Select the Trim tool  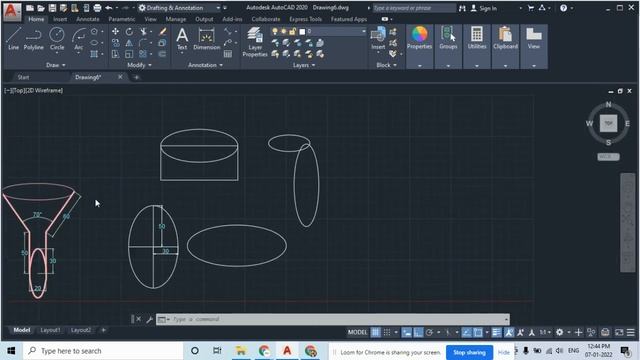[x=143, y=31]
